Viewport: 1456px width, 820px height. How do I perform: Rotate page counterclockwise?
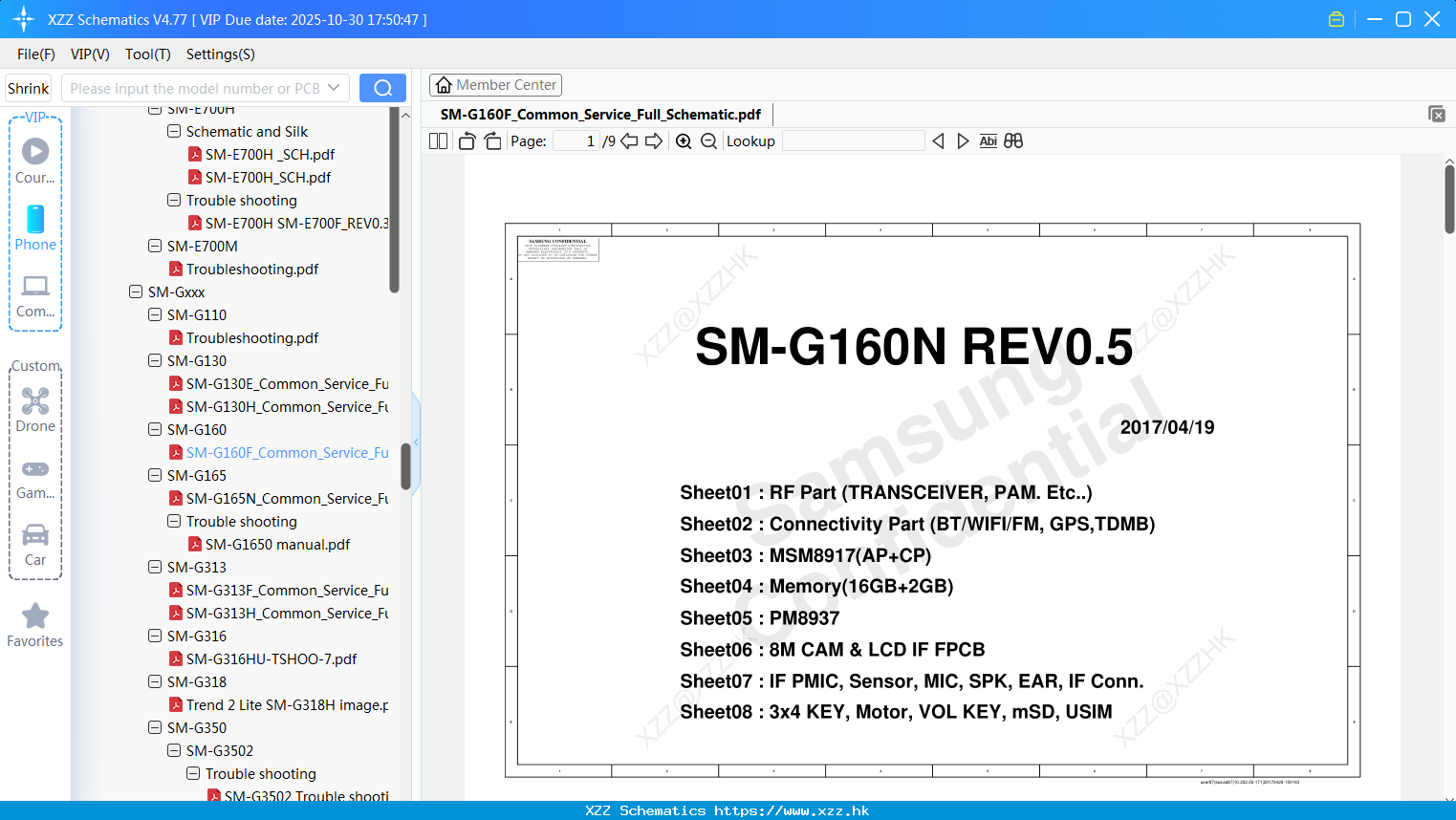pyautogui.click(x=467, y=141)
